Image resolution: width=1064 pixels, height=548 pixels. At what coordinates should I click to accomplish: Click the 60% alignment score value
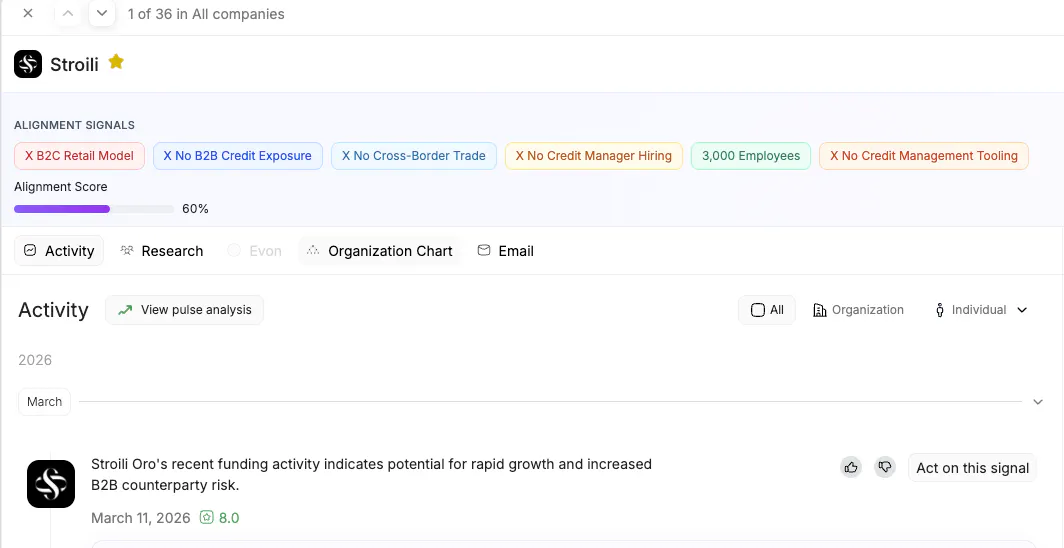195,209
